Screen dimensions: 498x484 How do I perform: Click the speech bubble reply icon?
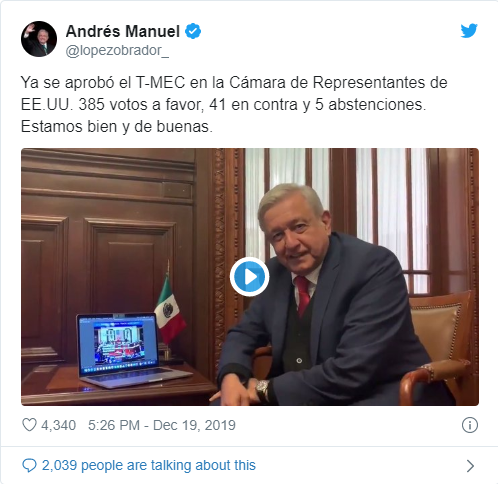point(29,465)
